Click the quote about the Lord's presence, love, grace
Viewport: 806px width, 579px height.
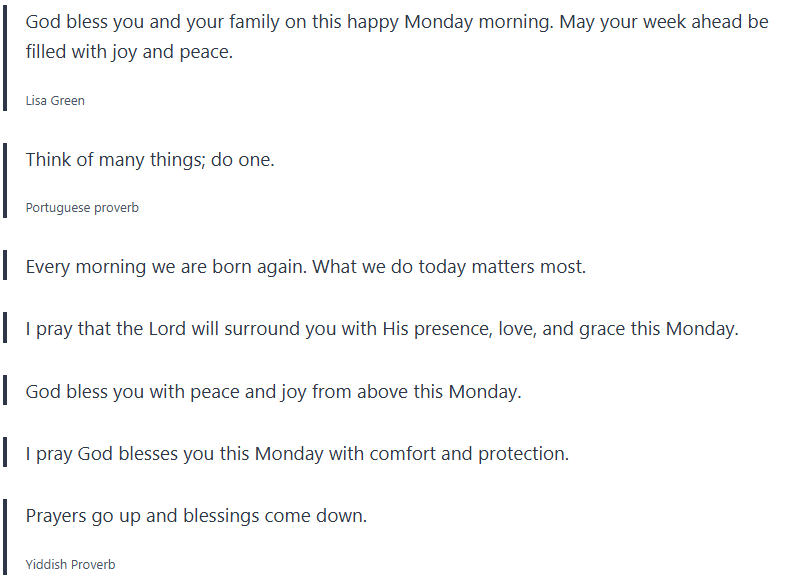coord(382,329)
